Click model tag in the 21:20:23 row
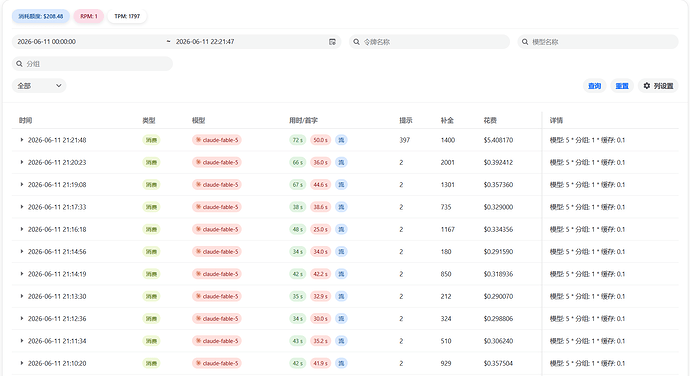690x376 pixels. (x=217, y=162)
